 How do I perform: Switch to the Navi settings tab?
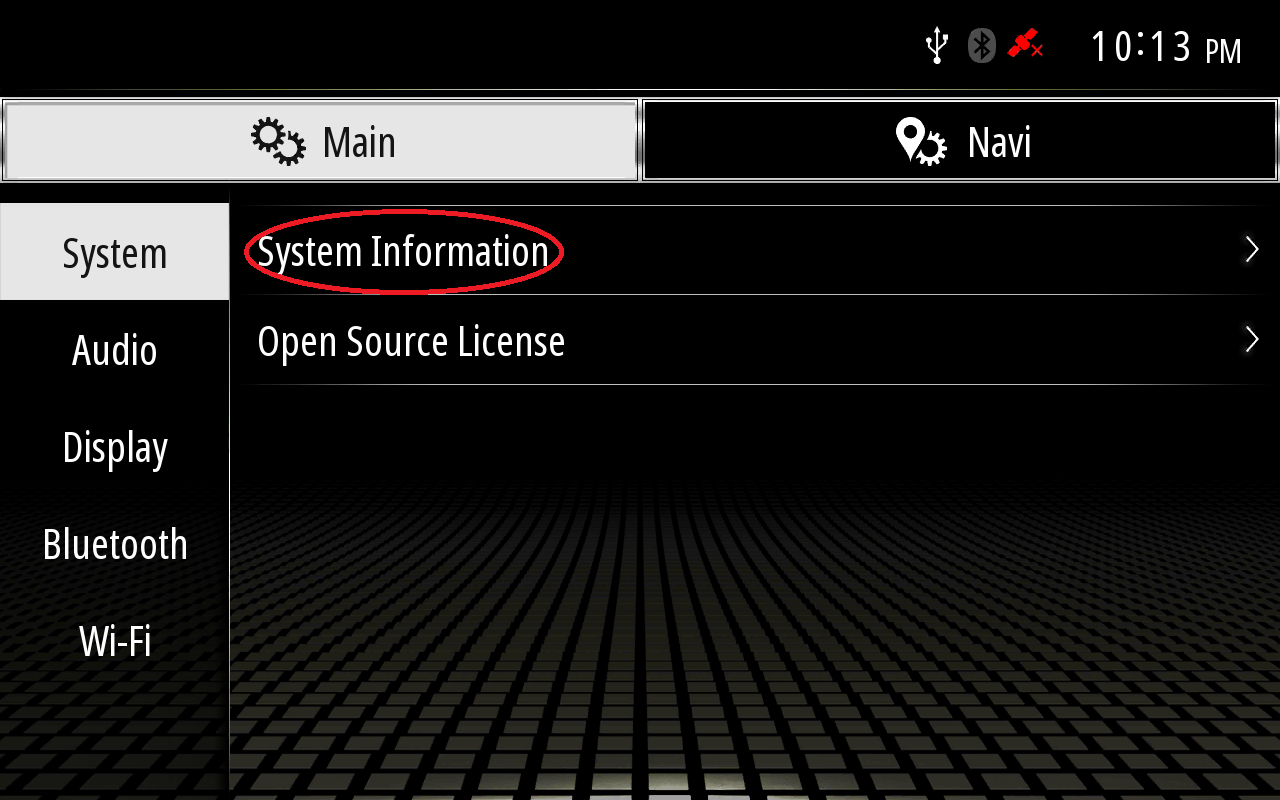[960, 141]
